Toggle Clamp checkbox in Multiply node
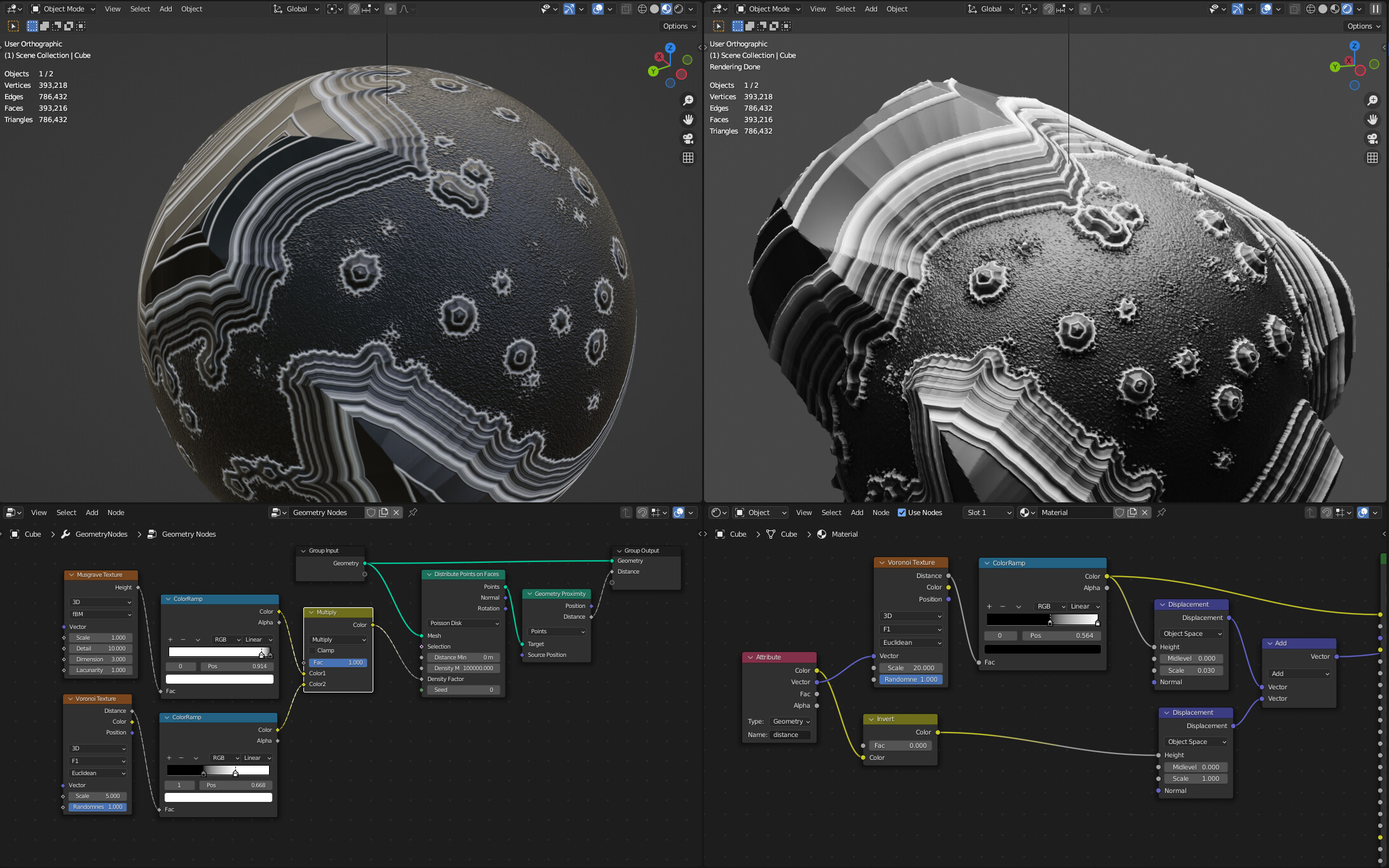This screenshot has width=1389, height=868. [x=313, y=651]
